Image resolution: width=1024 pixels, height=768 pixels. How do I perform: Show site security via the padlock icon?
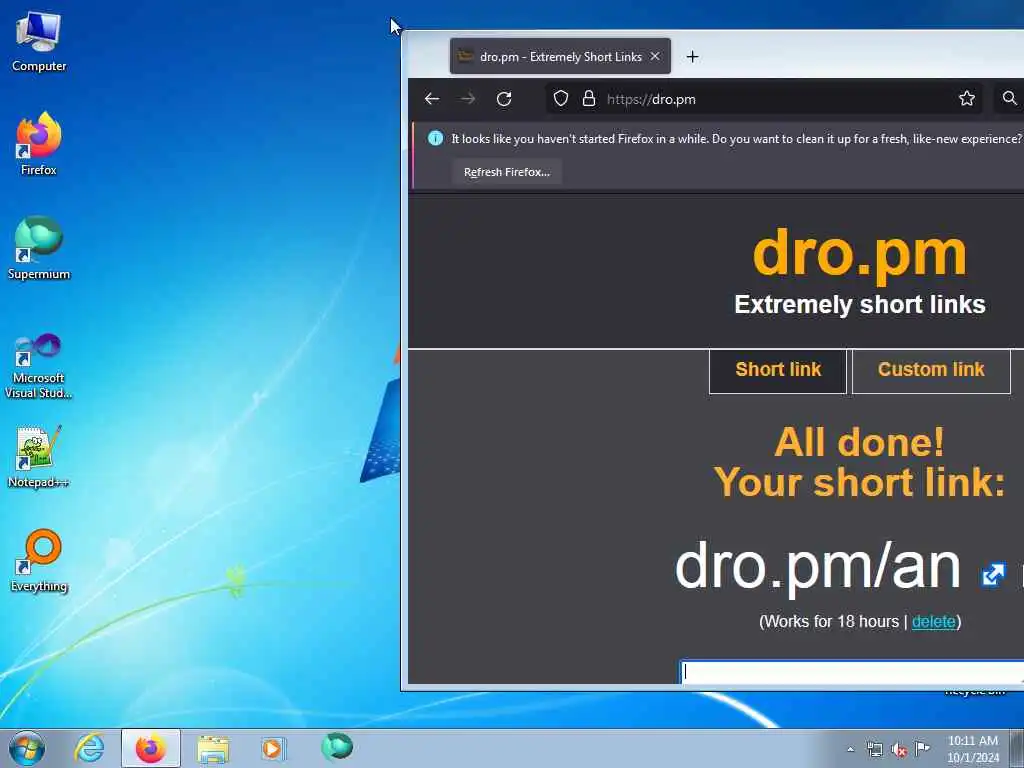click(588, 99)
